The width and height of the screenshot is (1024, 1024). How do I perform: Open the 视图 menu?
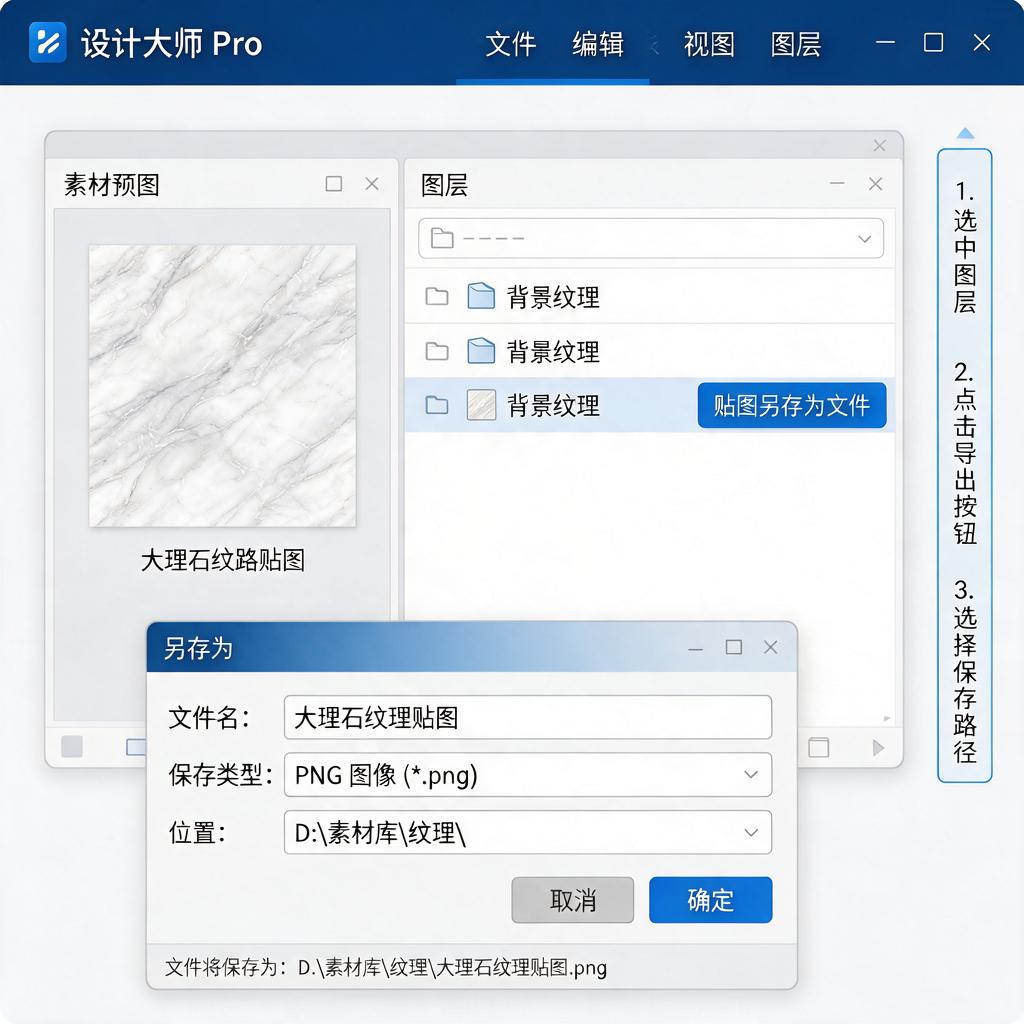(x=709, y=44)
